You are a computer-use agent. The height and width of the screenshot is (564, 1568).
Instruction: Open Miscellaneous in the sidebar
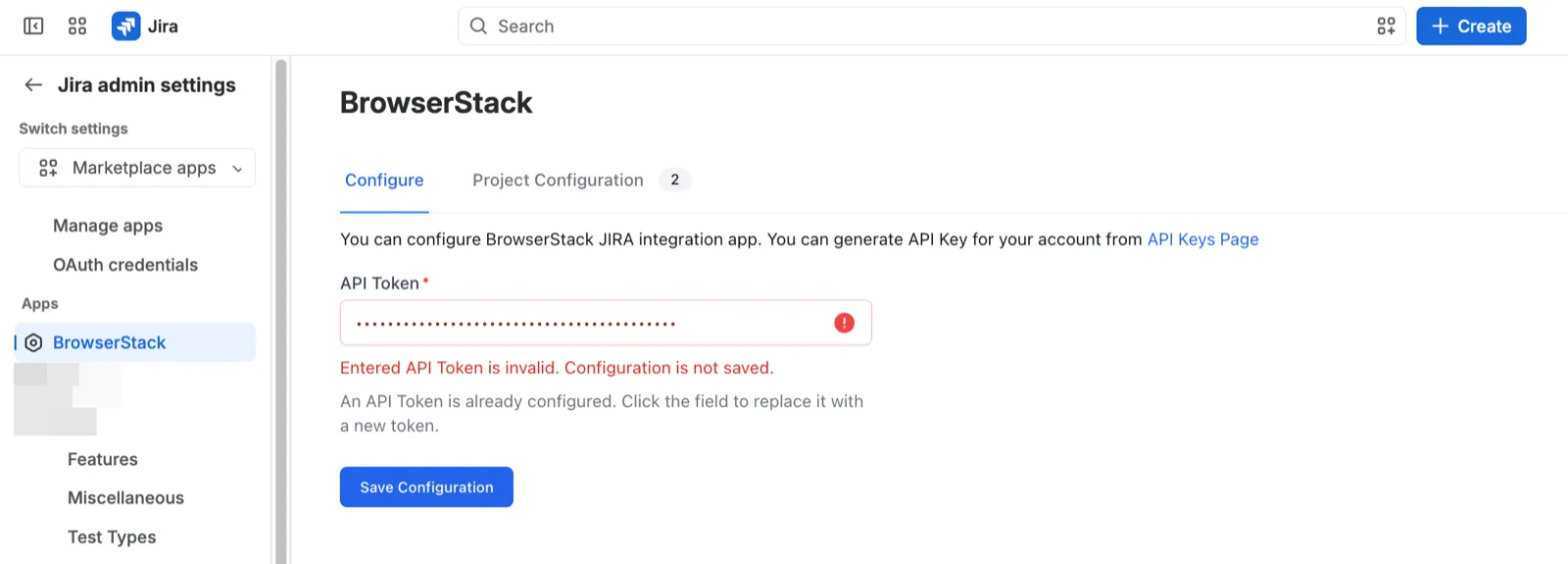point(125,498)
